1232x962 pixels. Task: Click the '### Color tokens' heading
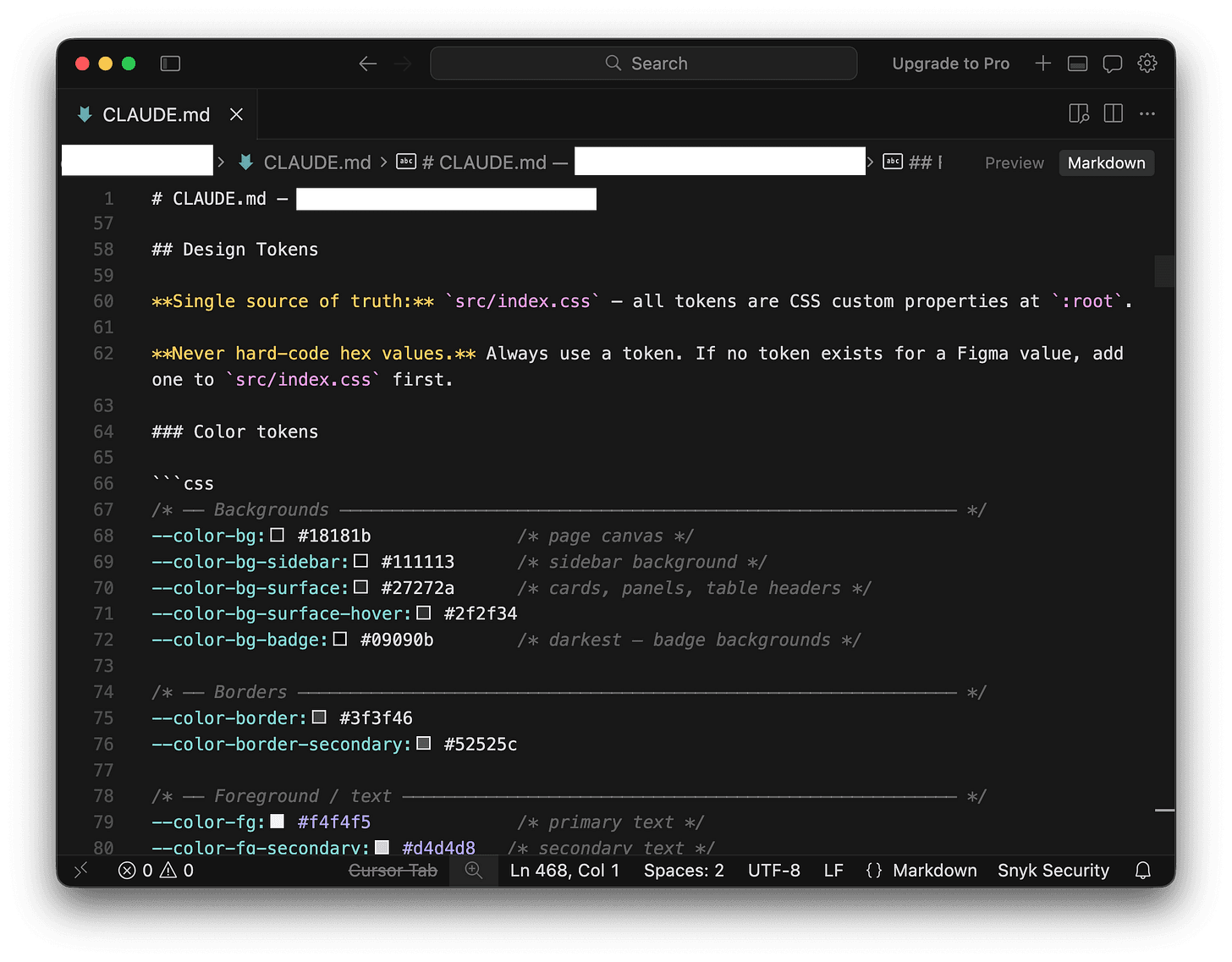235,432
